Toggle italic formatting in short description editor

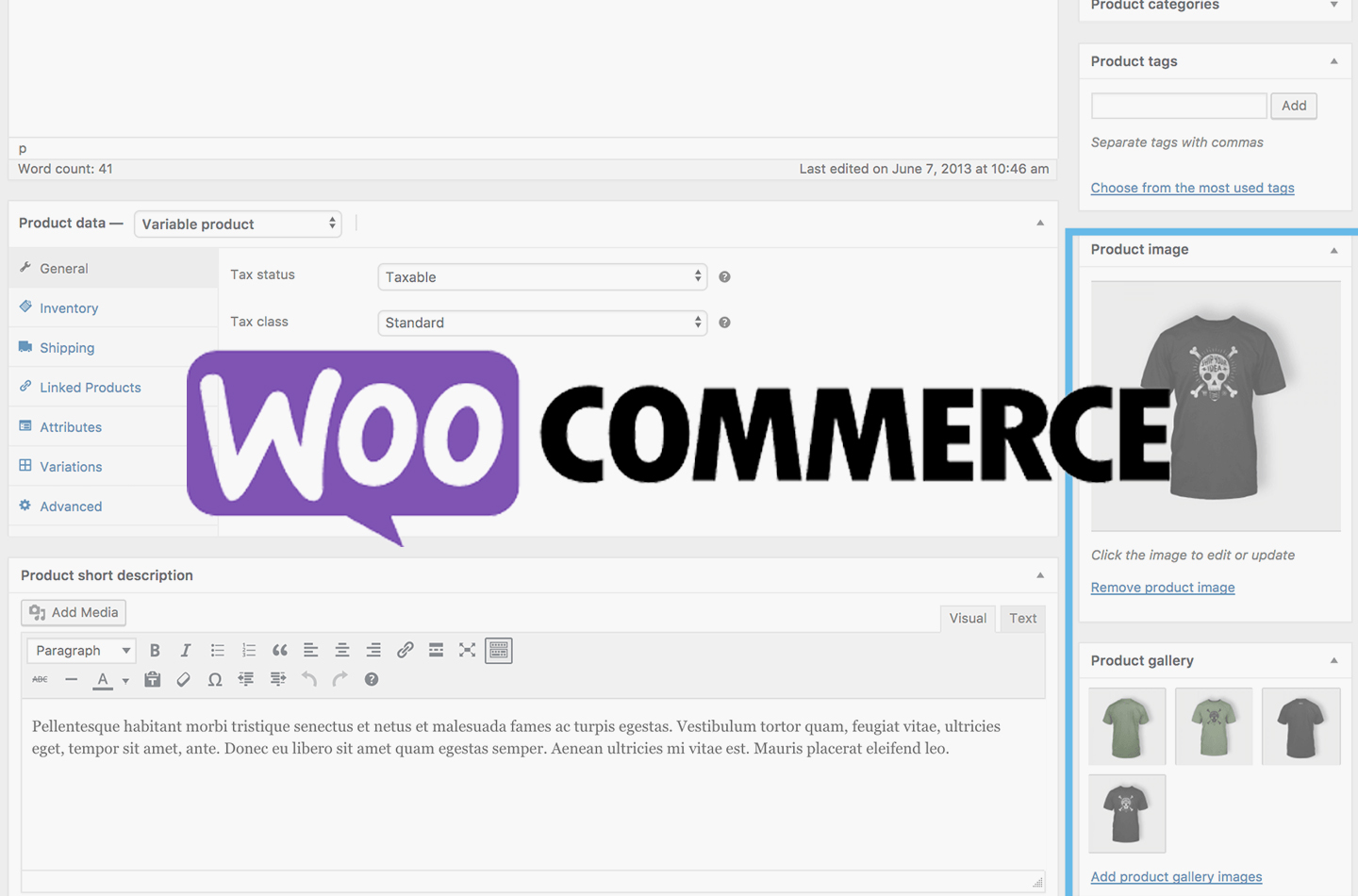(x=186, y=650)
